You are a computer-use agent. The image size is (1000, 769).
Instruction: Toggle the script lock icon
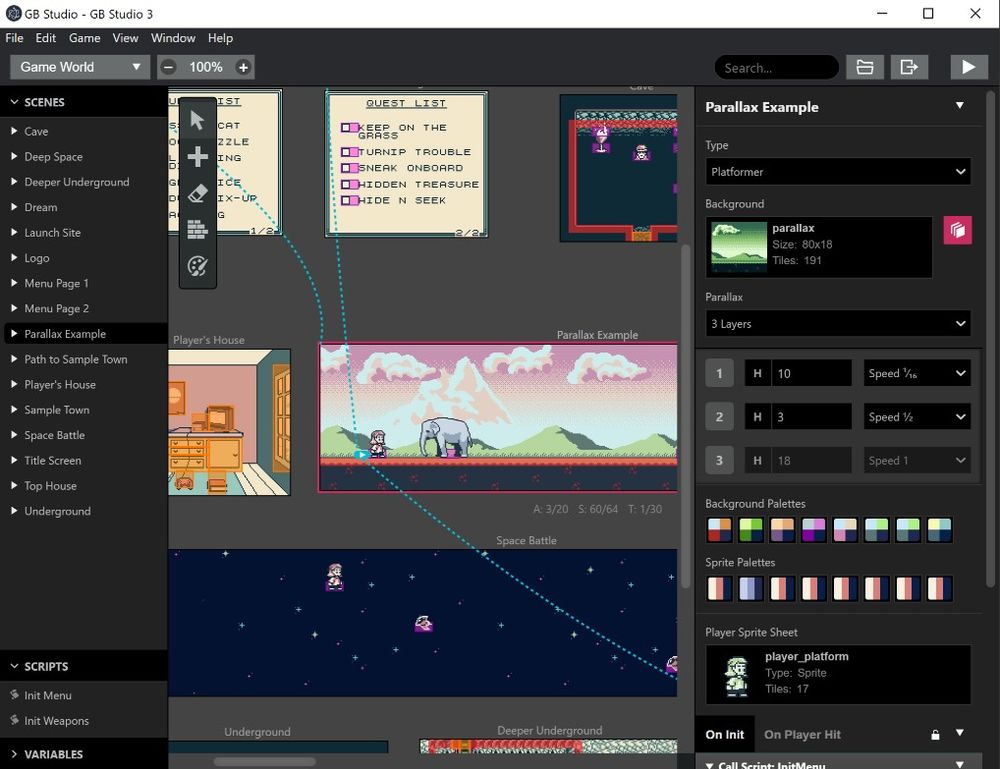pos(935,735)
